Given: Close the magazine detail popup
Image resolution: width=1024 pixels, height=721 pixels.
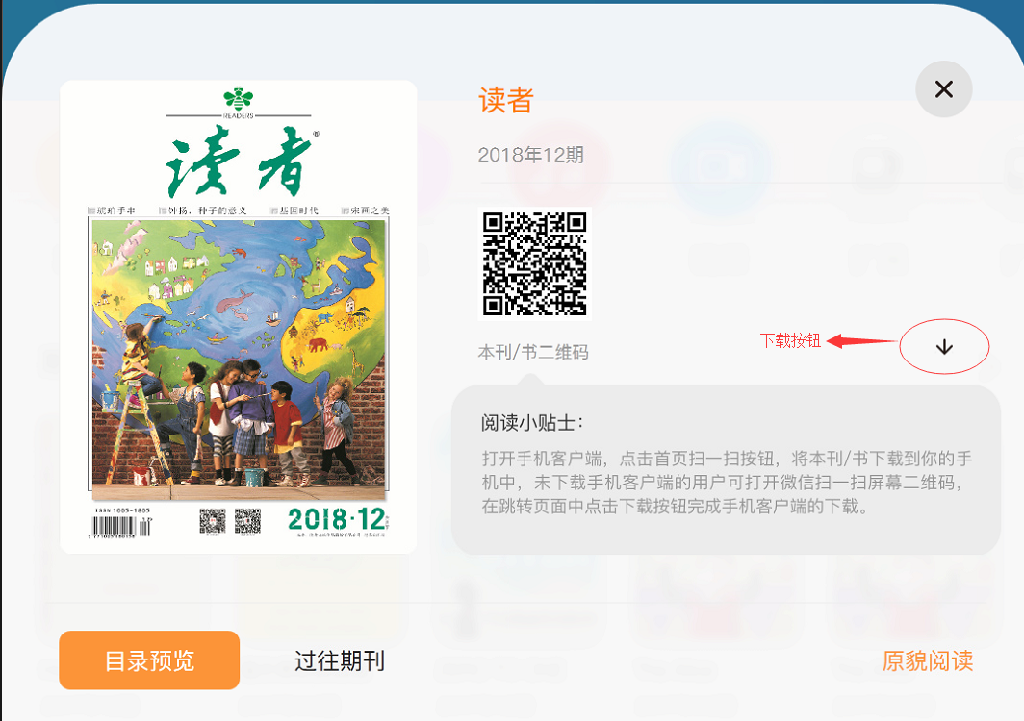Looking at the screenshot, I should (x=944, y=89).
